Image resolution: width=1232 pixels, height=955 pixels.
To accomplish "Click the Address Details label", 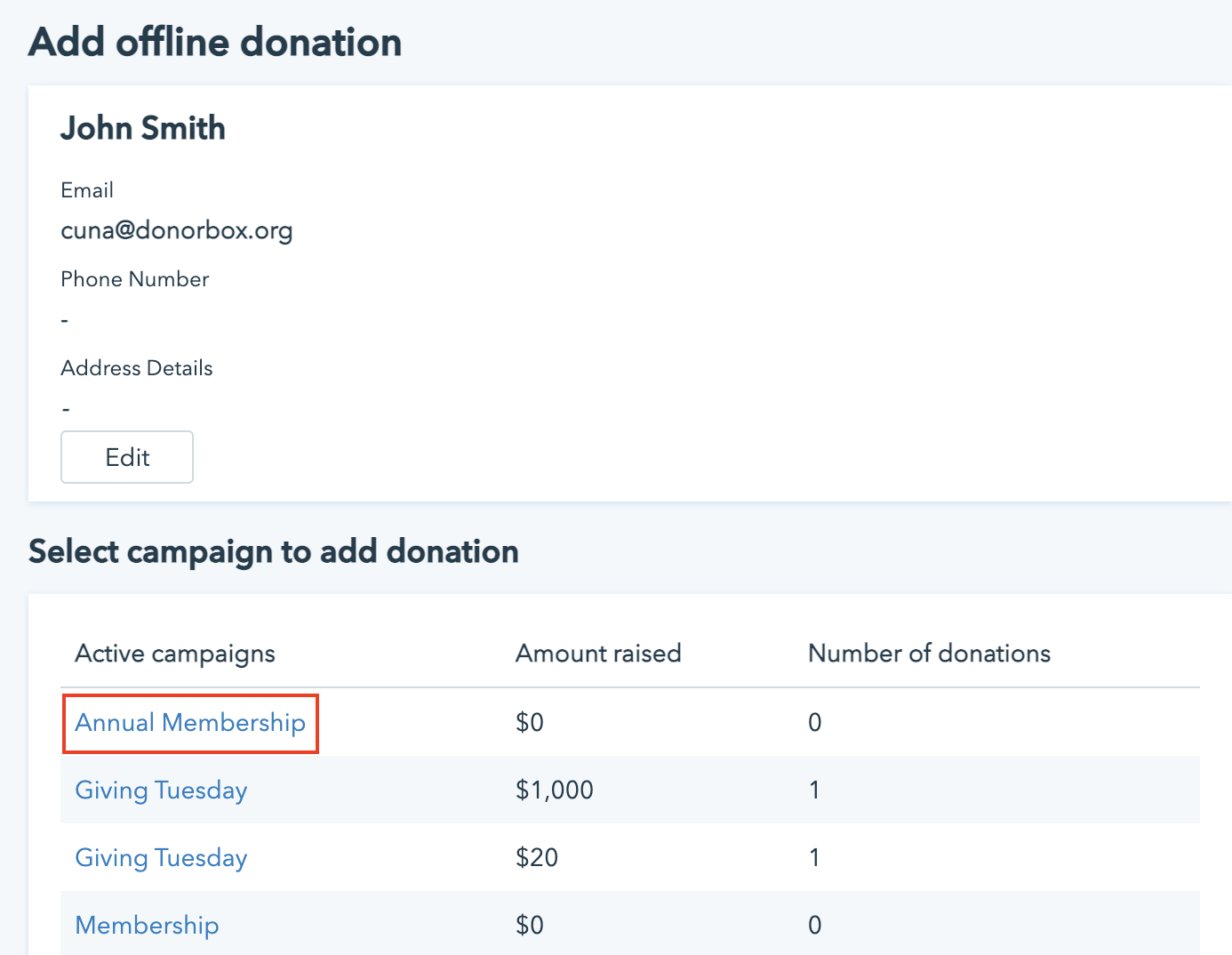I will pyautogui.click(x=137, y=368).
